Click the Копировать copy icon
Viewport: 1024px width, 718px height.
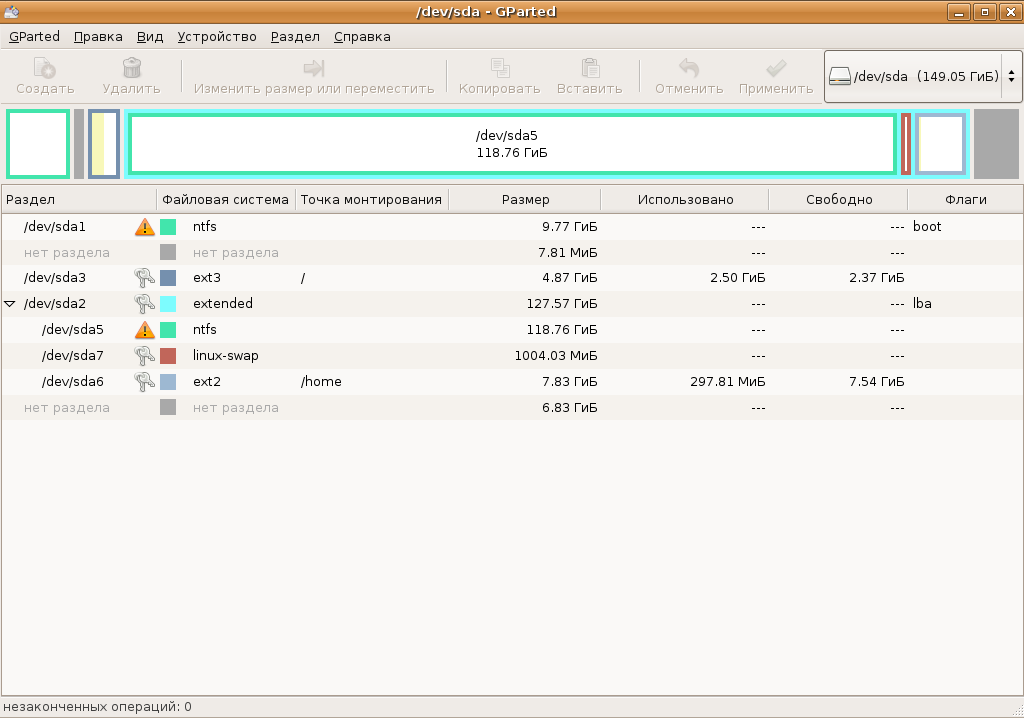click(x=499, y=69)
